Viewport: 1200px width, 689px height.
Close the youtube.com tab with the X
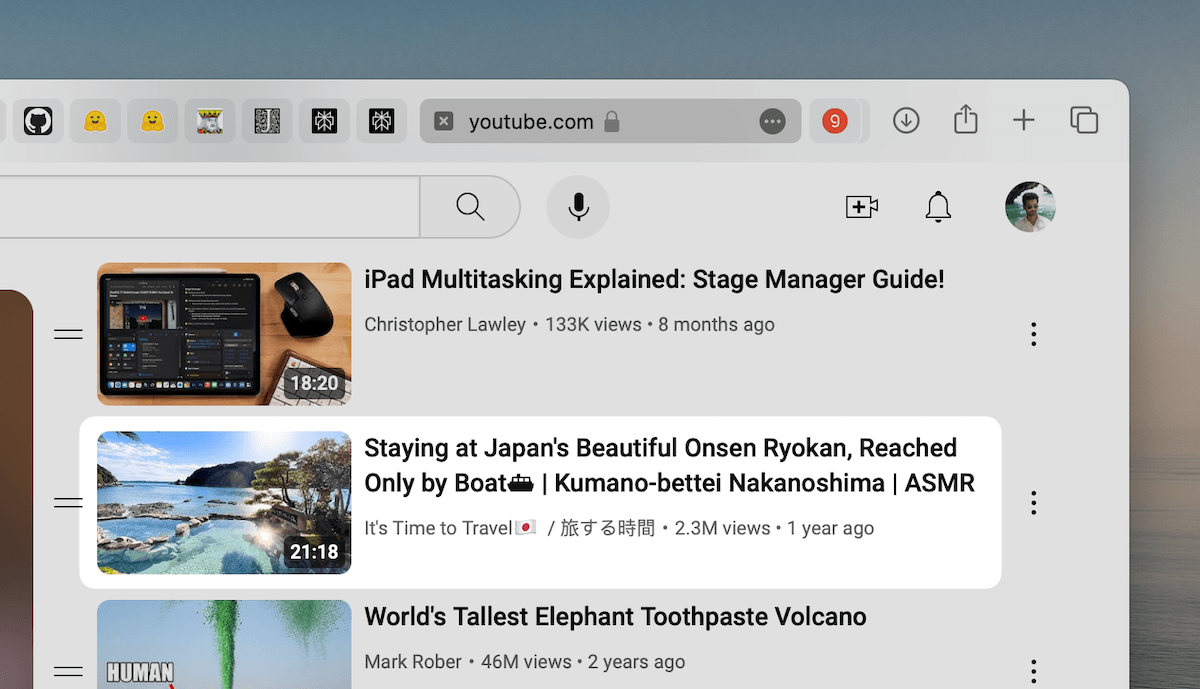(444, 121)
